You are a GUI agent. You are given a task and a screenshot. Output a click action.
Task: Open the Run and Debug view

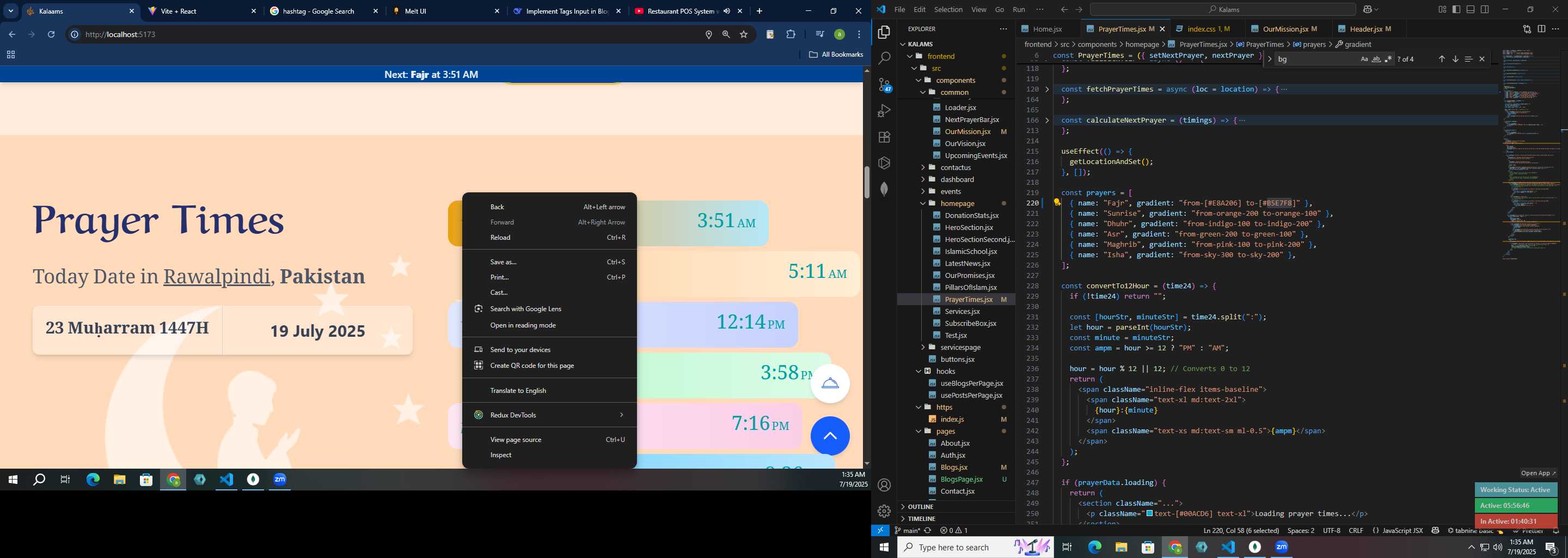[884, 111]
